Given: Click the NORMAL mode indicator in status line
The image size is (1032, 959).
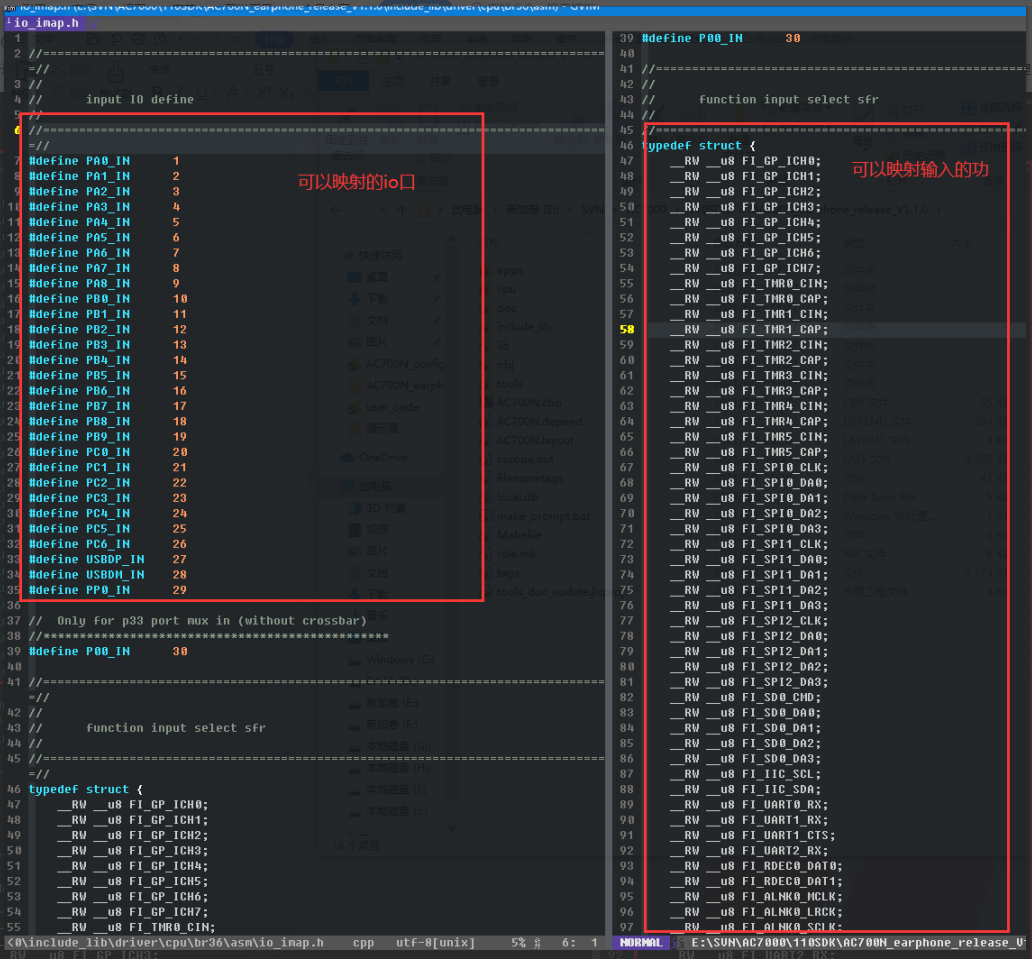Looking at the screenshot, I should (x=640, y=943).
